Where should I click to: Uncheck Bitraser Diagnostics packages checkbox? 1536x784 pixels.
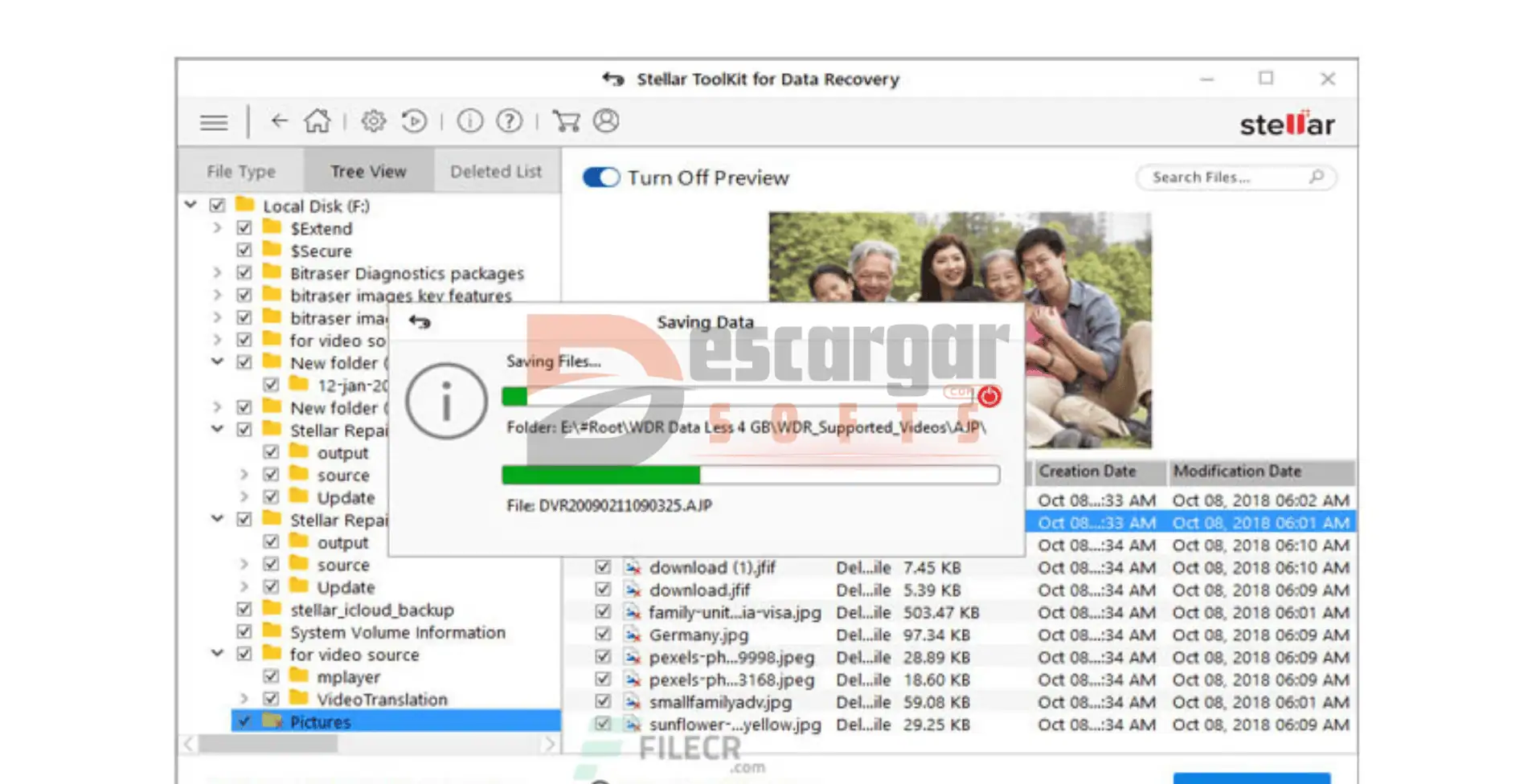pyautogui.click(x=244, y=272)
